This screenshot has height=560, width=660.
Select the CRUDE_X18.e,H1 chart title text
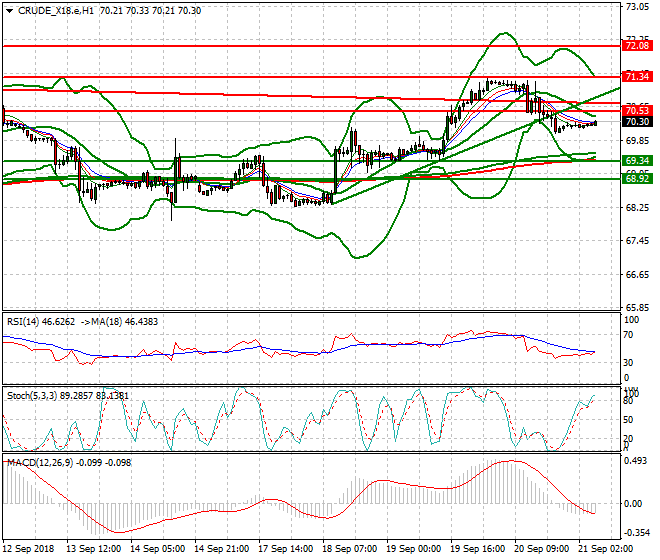pos(57,10)
